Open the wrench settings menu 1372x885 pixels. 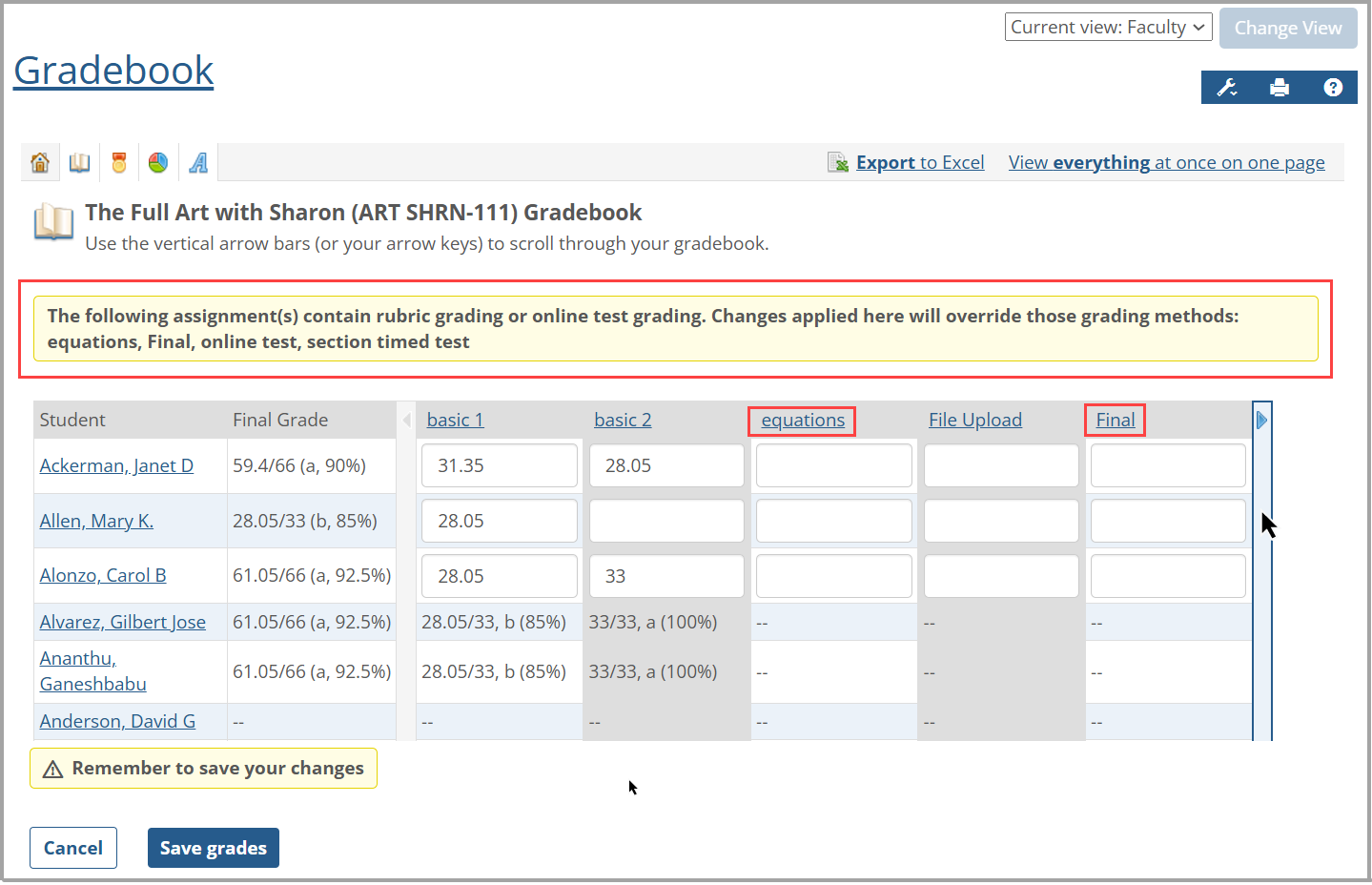(1227, 87)
